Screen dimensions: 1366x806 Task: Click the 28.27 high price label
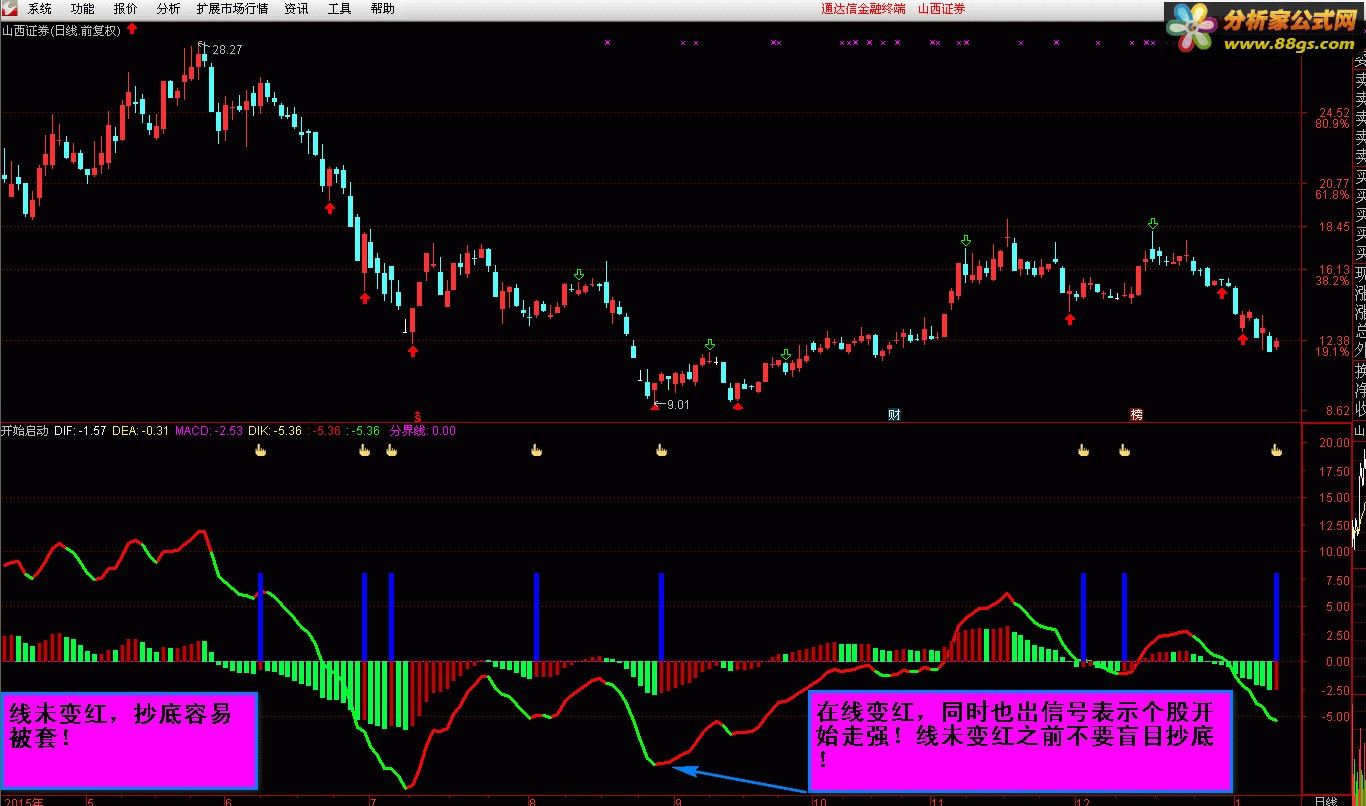227,49
